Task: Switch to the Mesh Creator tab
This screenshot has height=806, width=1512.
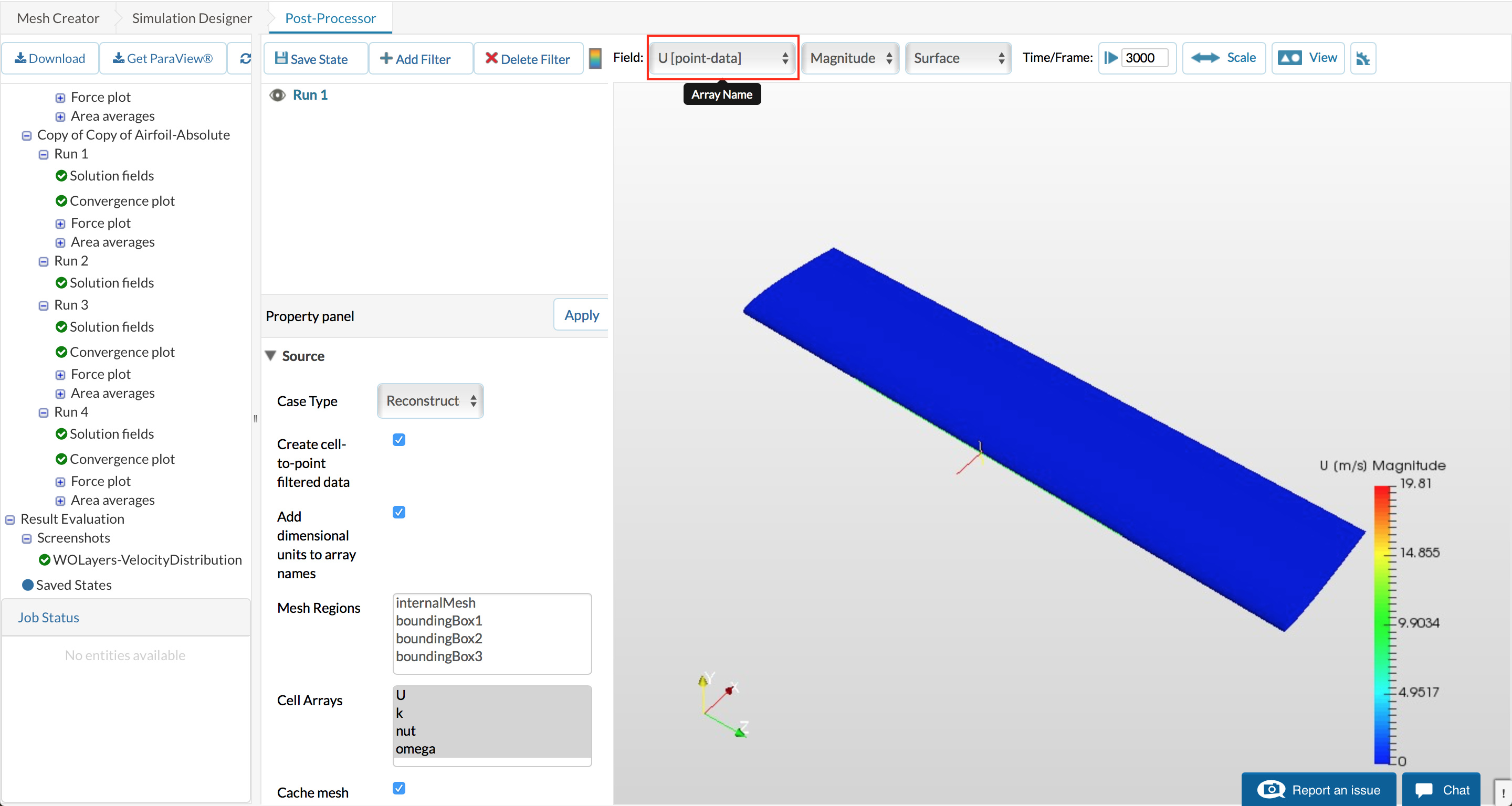Action: (x=58, y=18)
